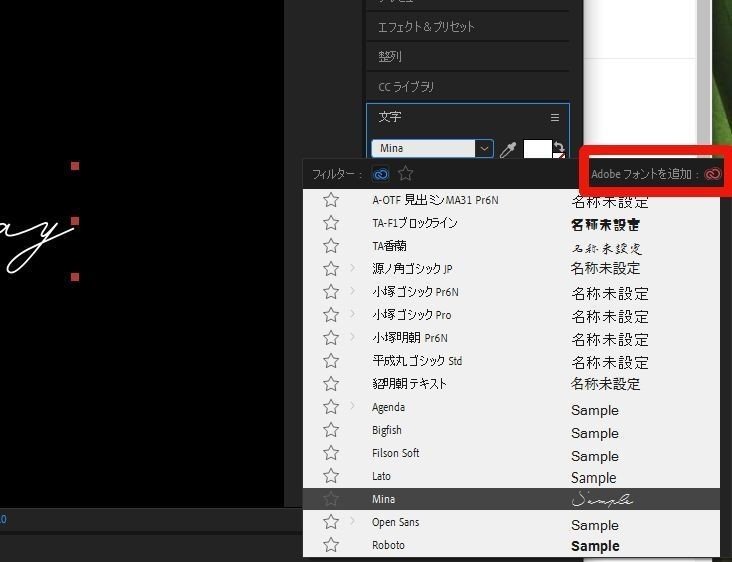The image size is (732, 562).
Task: Favorite the Open Sans font
Action: coord(331,522)
